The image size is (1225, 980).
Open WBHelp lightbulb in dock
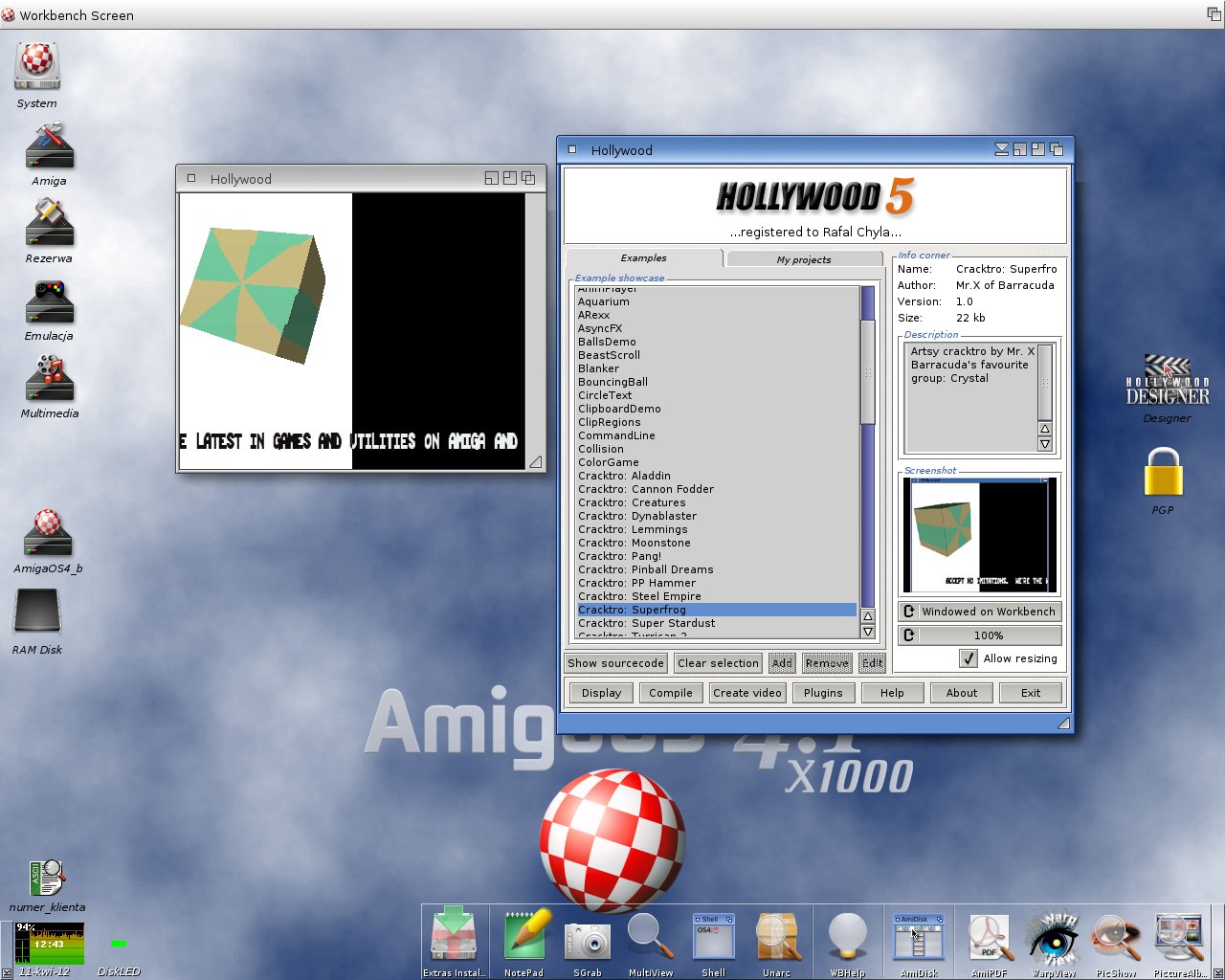click(847, 936)
